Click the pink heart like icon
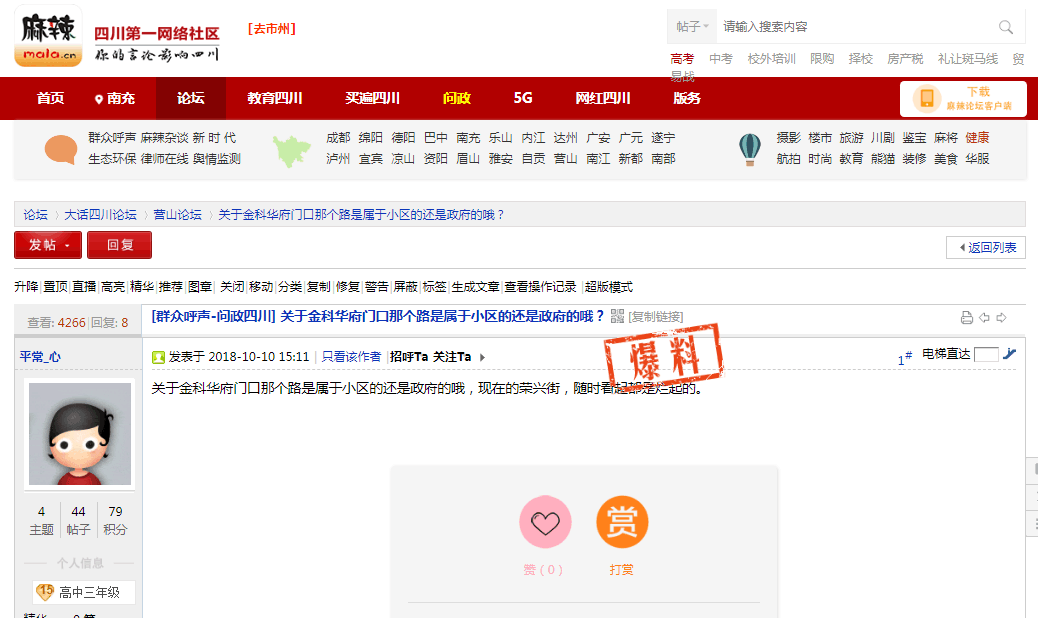Screen dimensions: 1038x618 544,522
